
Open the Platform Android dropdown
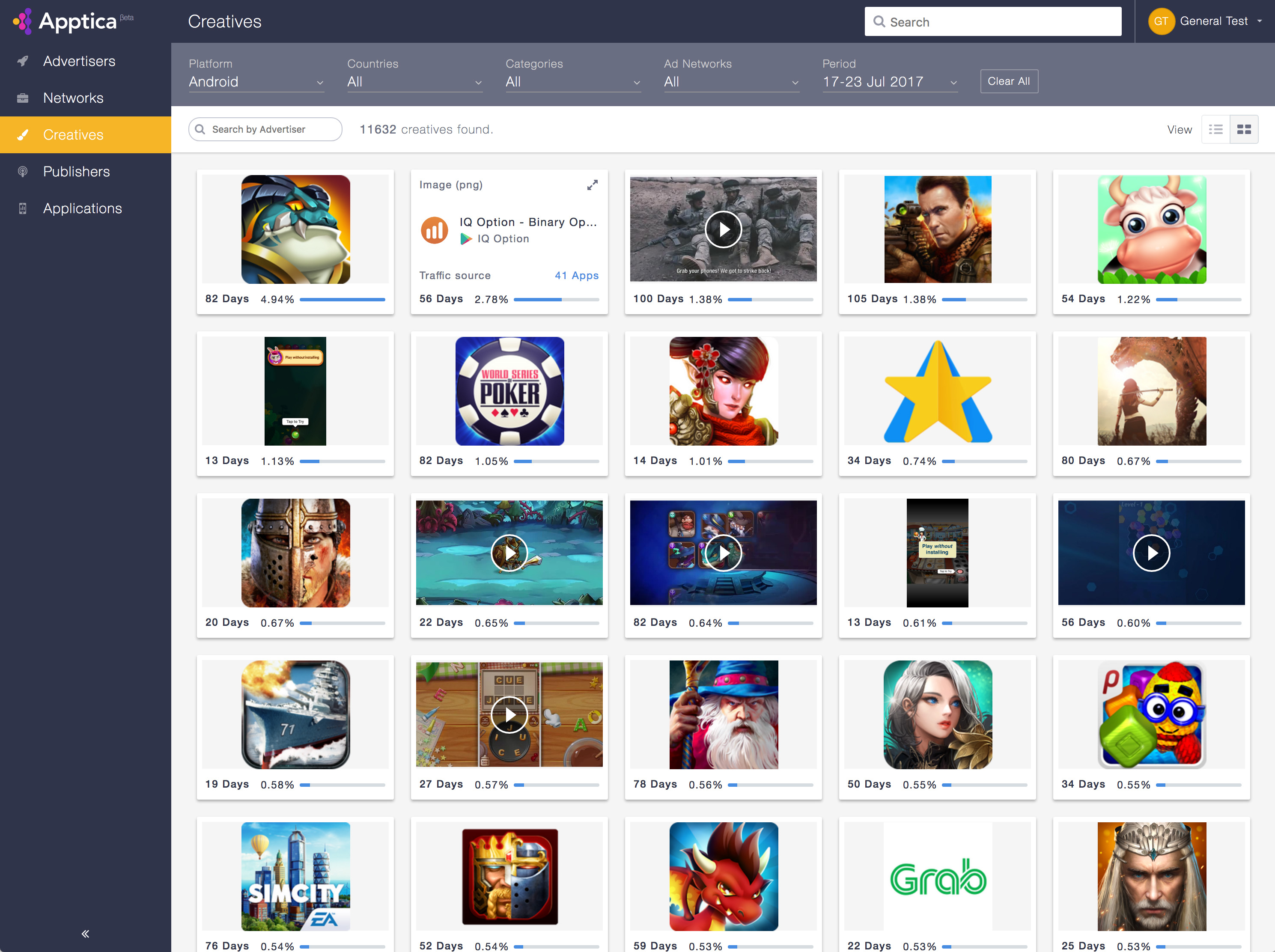(256, 82)
